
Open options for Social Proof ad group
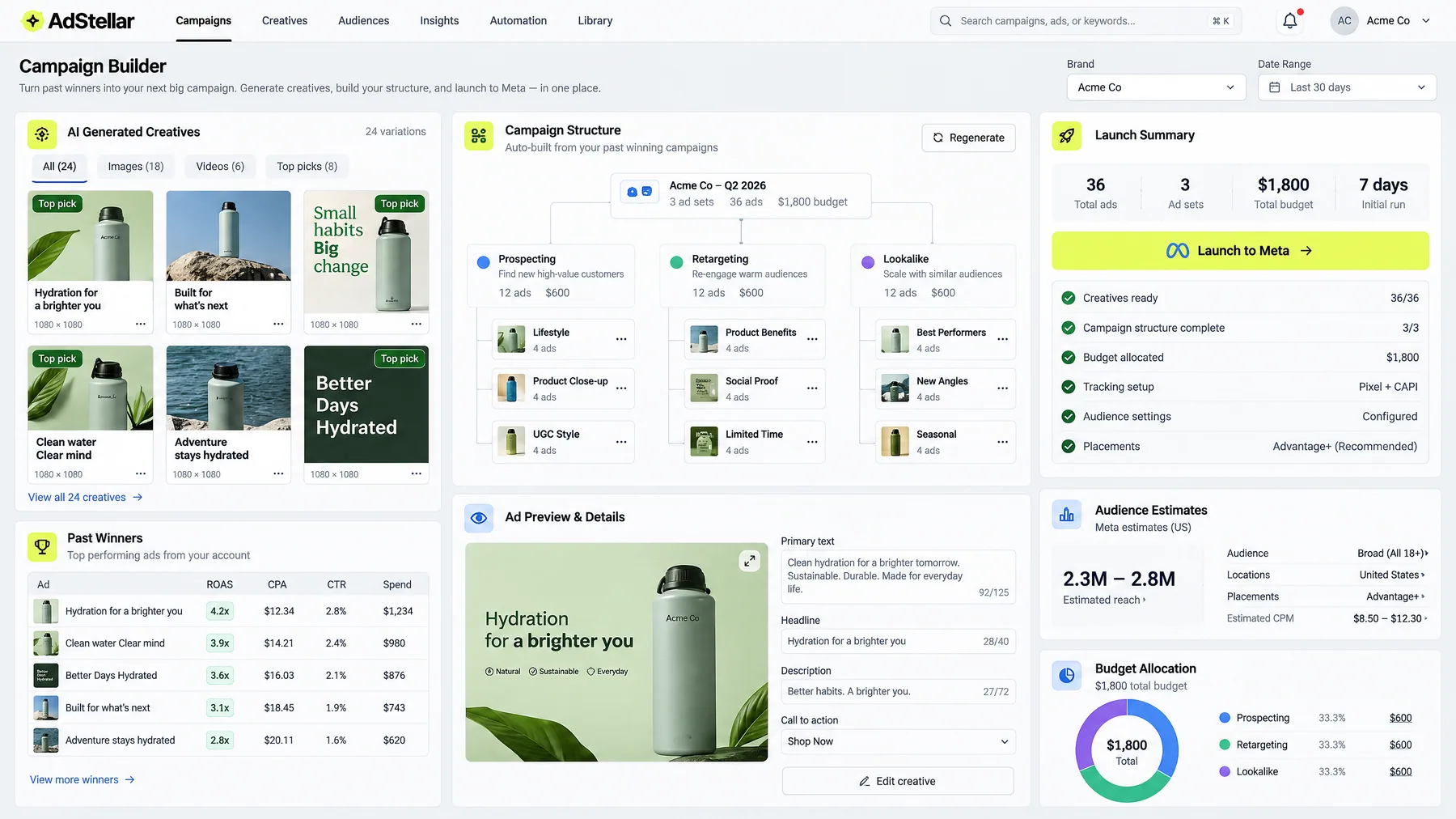pyautogui.click(x=812, y=388)
